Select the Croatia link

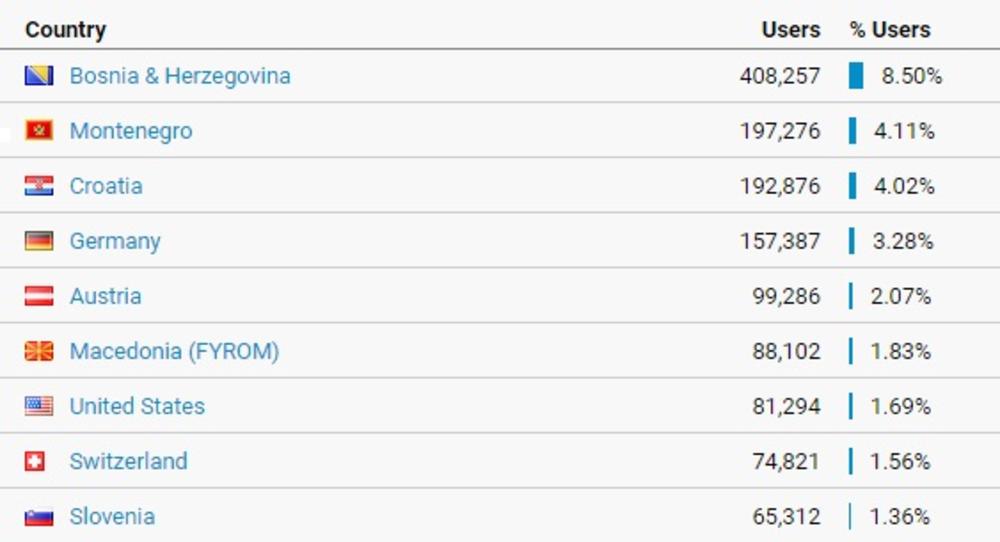106,186
